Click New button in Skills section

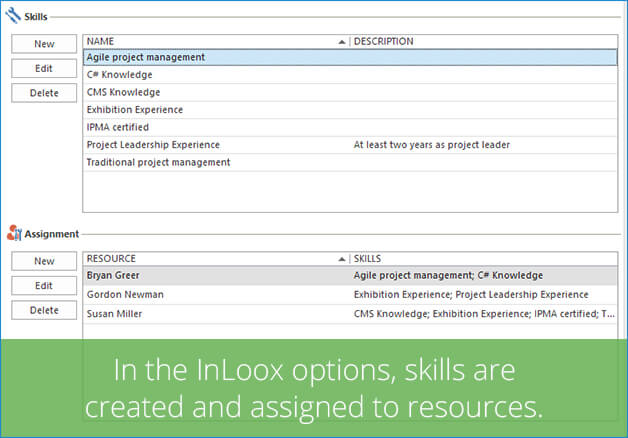(x=44, y=44)
